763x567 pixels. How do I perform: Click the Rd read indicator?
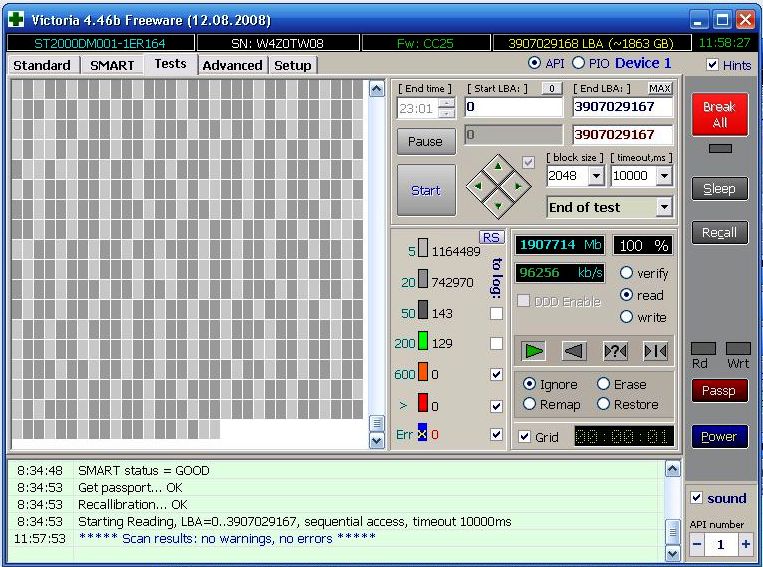coord(703,349)
